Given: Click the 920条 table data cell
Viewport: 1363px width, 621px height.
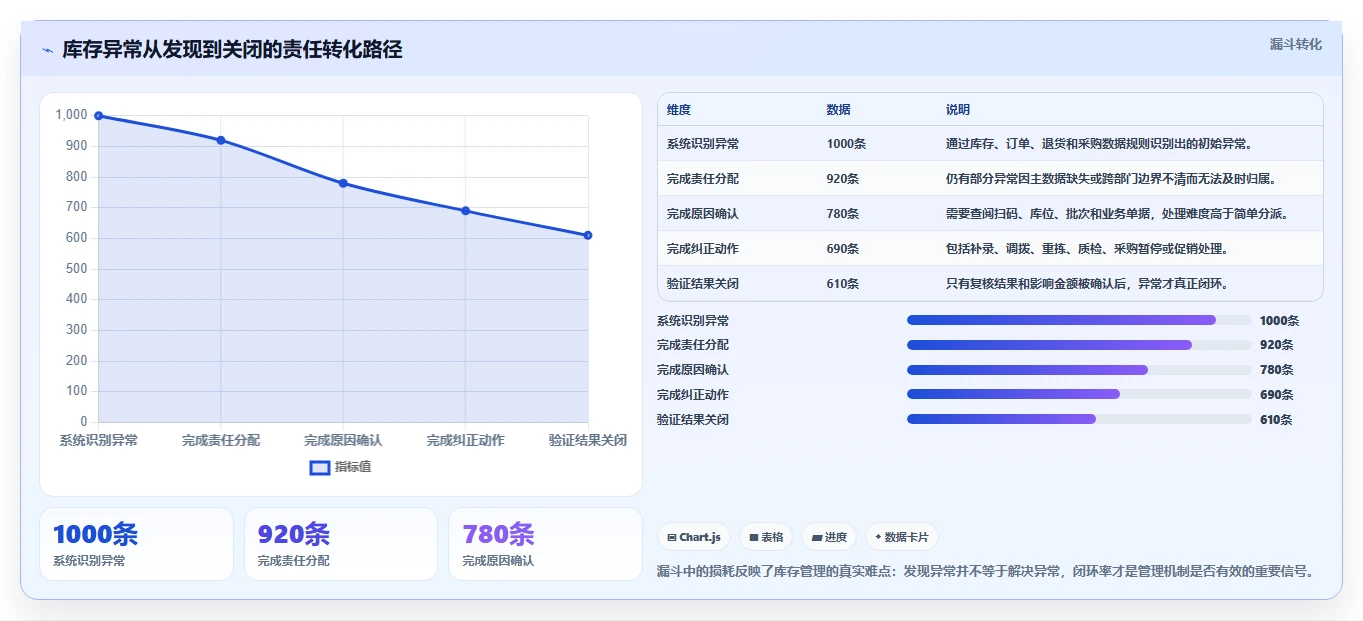Looking at the screenshot, I should tap(843, 179).
